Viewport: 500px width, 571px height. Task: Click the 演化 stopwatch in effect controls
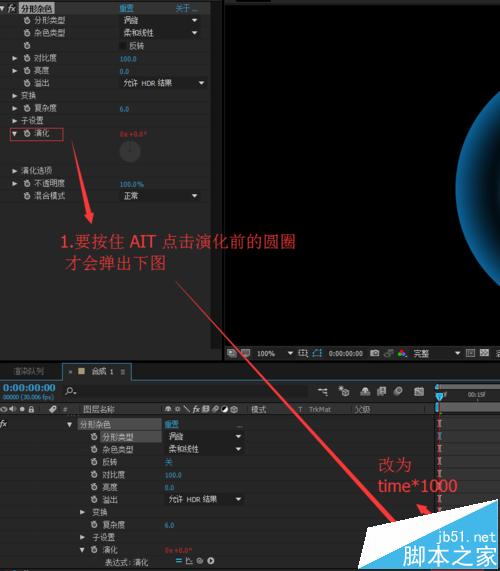coord(27,133)
